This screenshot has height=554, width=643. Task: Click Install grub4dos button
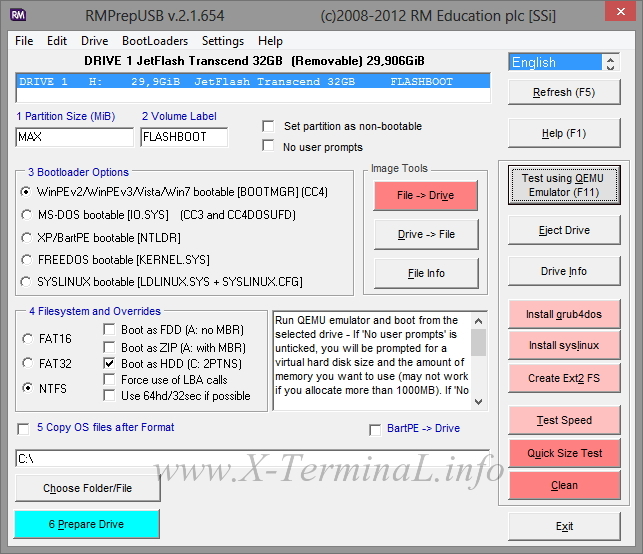(x=564, y=314)
